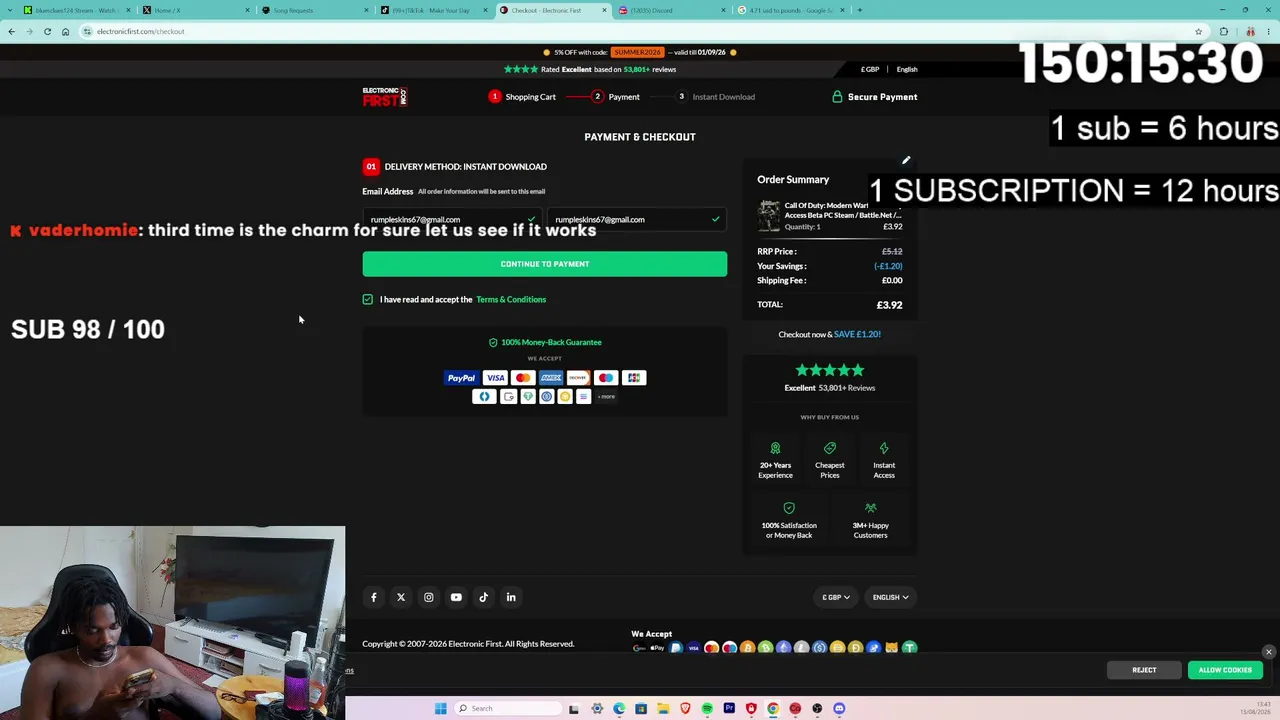Viewport: 1280px width, 720px height.
Task: Open a new browser tab
Action: 859,10
